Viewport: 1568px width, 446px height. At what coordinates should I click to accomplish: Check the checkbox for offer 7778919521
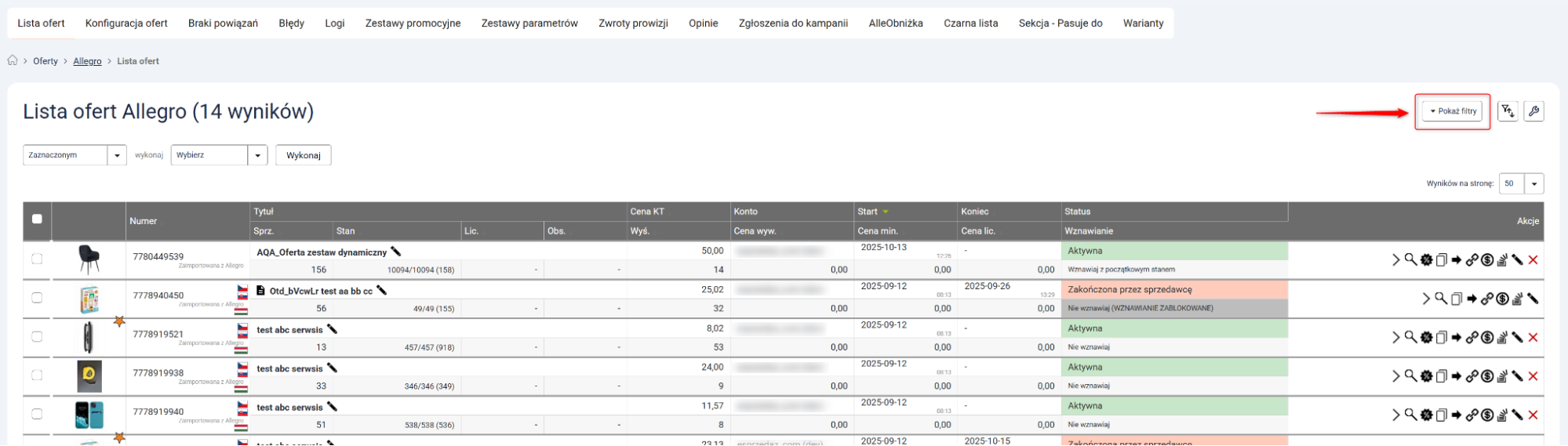[37, 336]
